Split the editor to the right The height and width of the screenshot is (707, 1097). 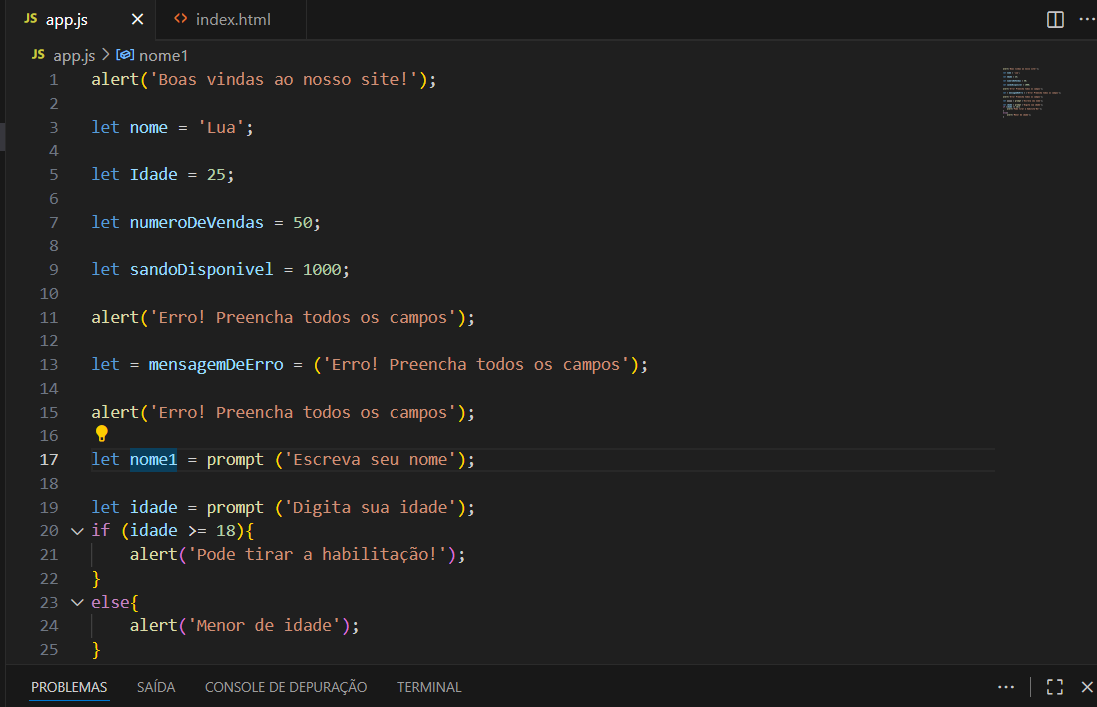point(1055,20)
